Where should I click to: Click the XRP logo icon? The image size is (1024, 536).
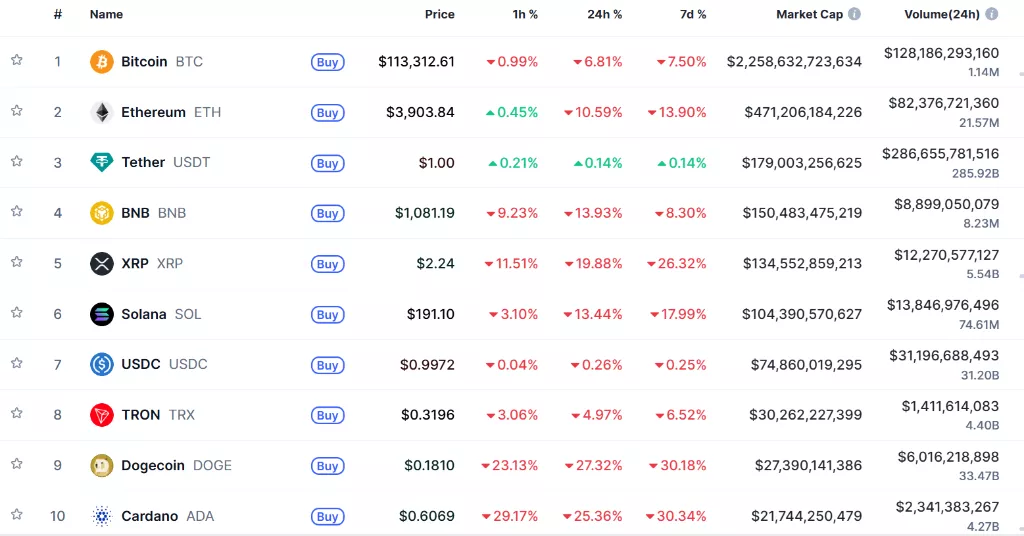[x=102, y=264]
